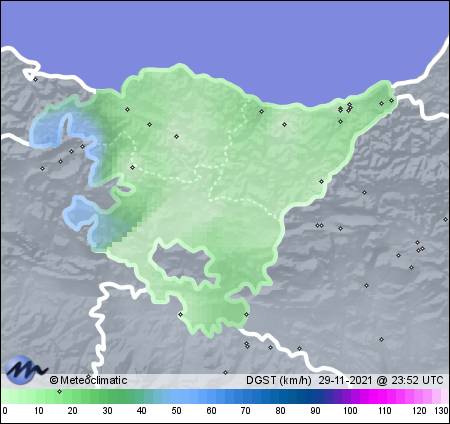Click the grey enclave inside the green region
Image resolution: width=450 pixels, height=424 pixels.
(182, 263)
